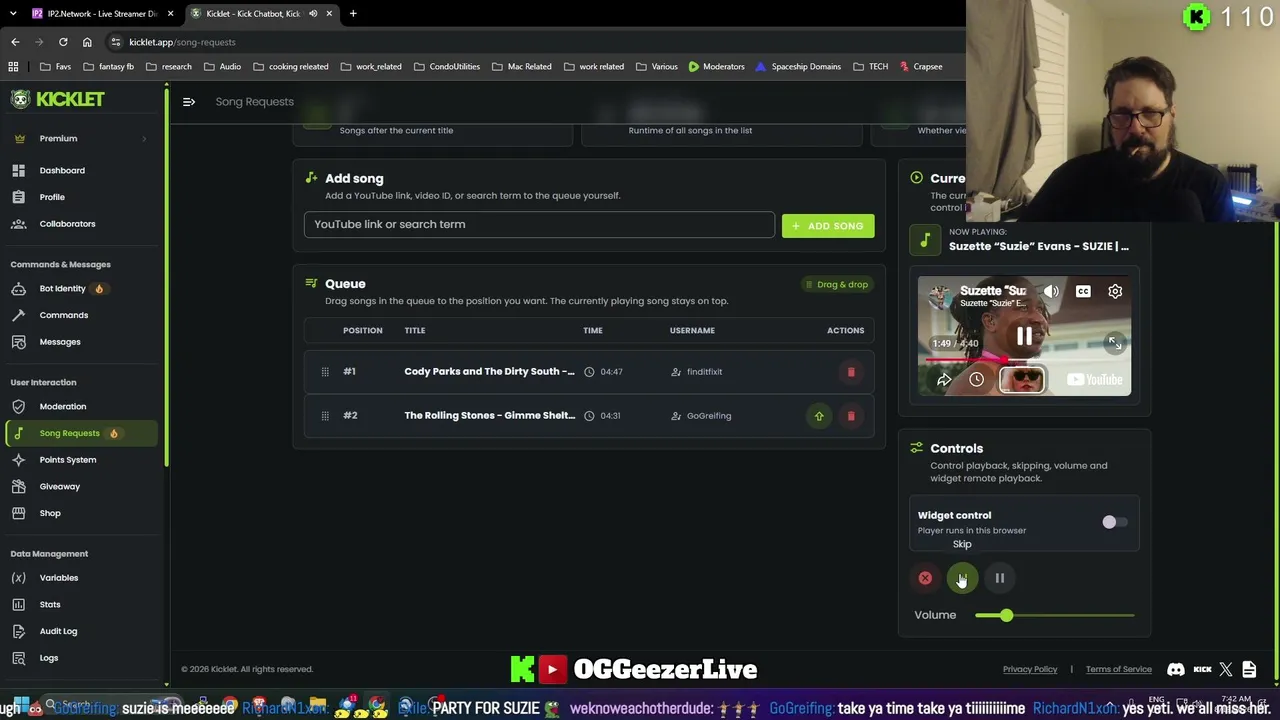The height and width of the screenshot is (720, 1280).
Task: Expand the Premium sidebar item
Action: pos(80,138)
